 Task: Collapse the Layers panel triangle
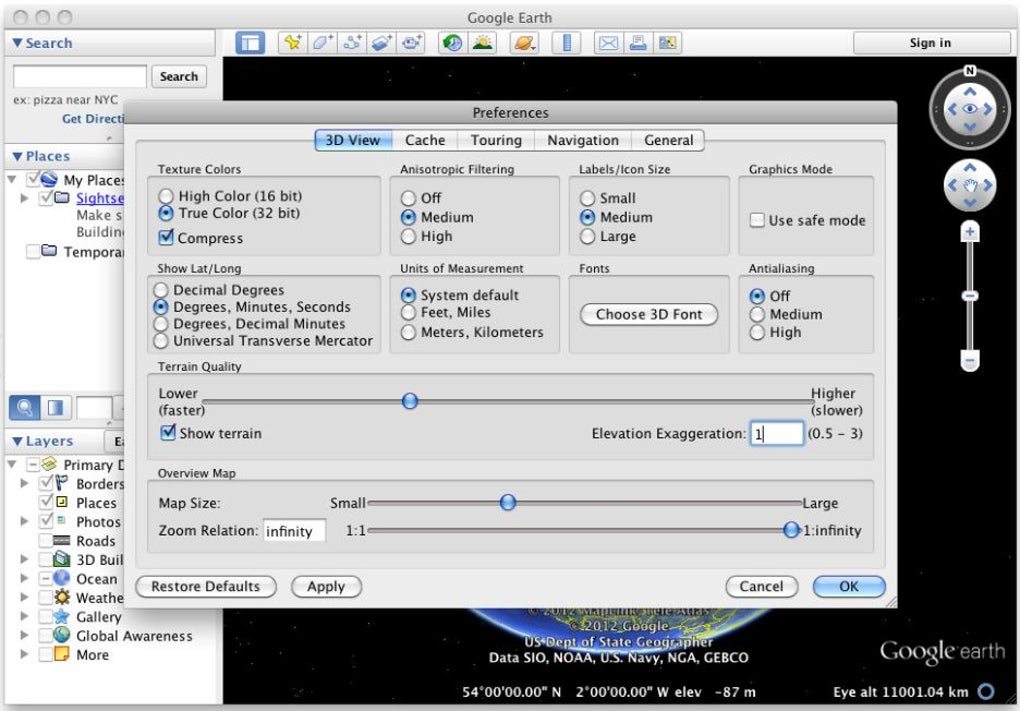[18, 441]
